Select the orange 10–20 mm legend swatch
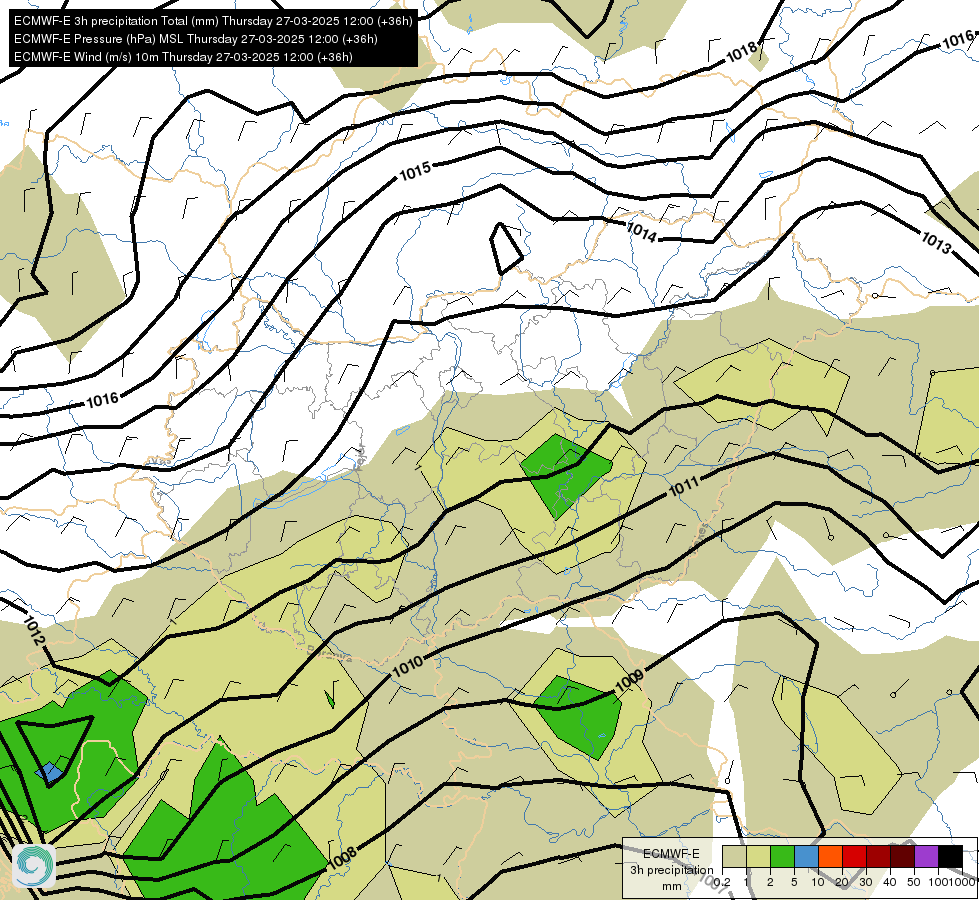 click(x=830, y=856)
